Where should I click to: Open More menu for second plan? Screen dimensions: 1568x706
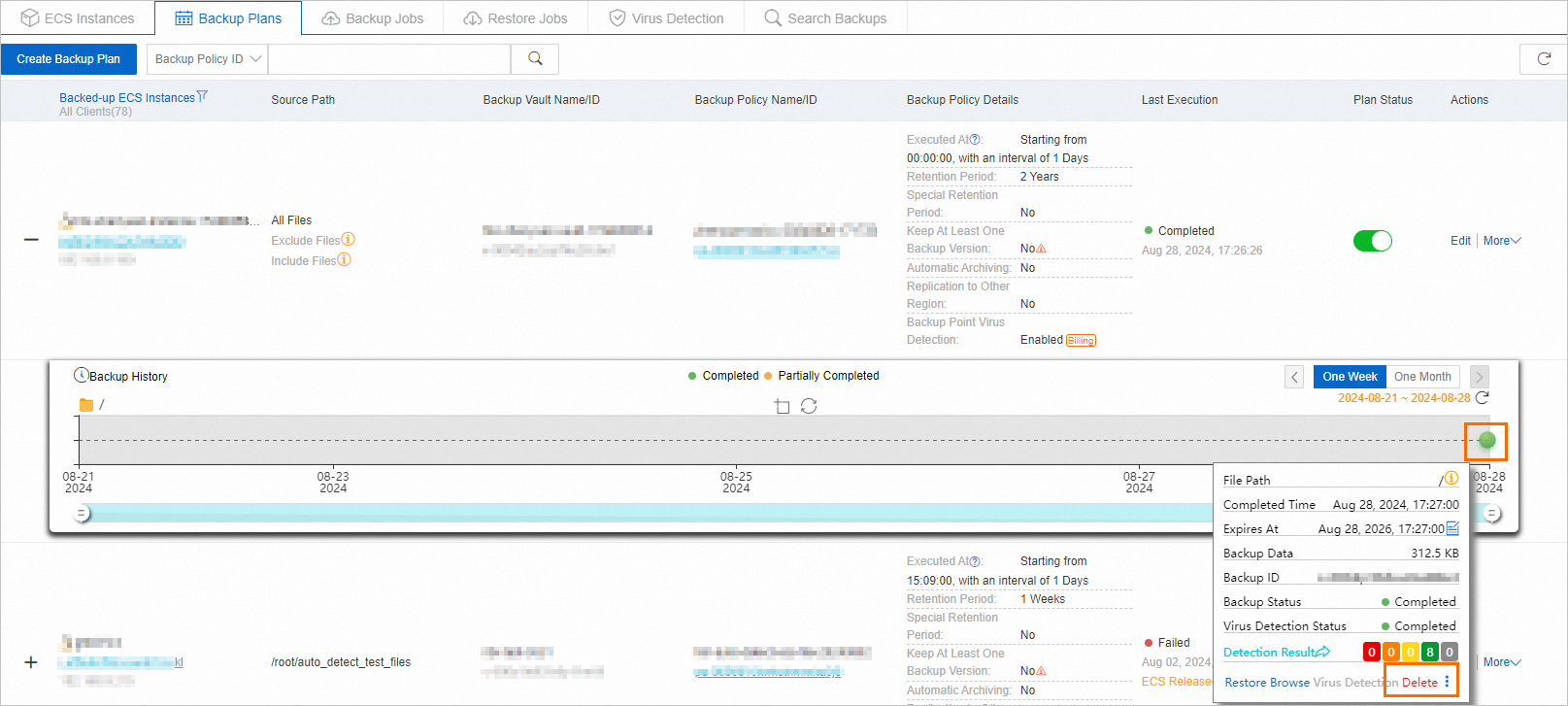point(1502,662)
